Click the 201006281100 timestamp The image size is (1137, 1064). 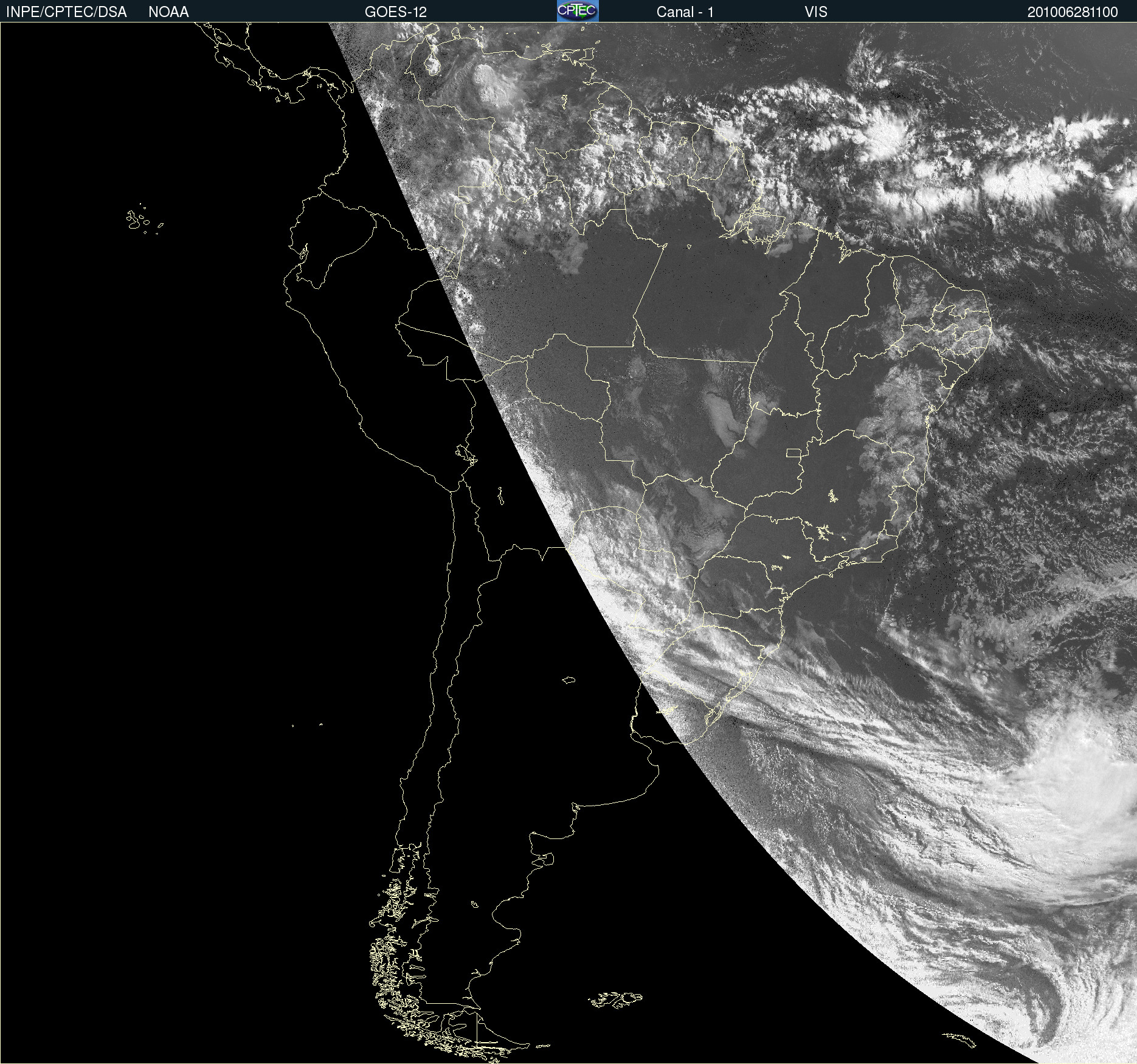pos(1073,12)
